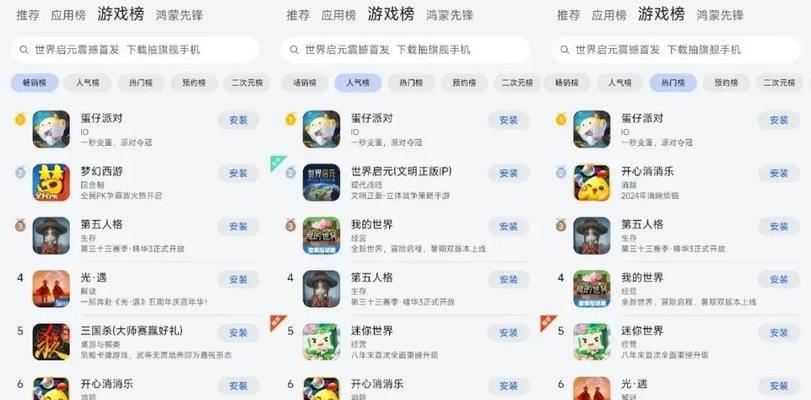This screenshot has width=811, height=400.
Task: Open 鸿蒙先锋 tab in rightmost panel
Action: tap(720, 16)
